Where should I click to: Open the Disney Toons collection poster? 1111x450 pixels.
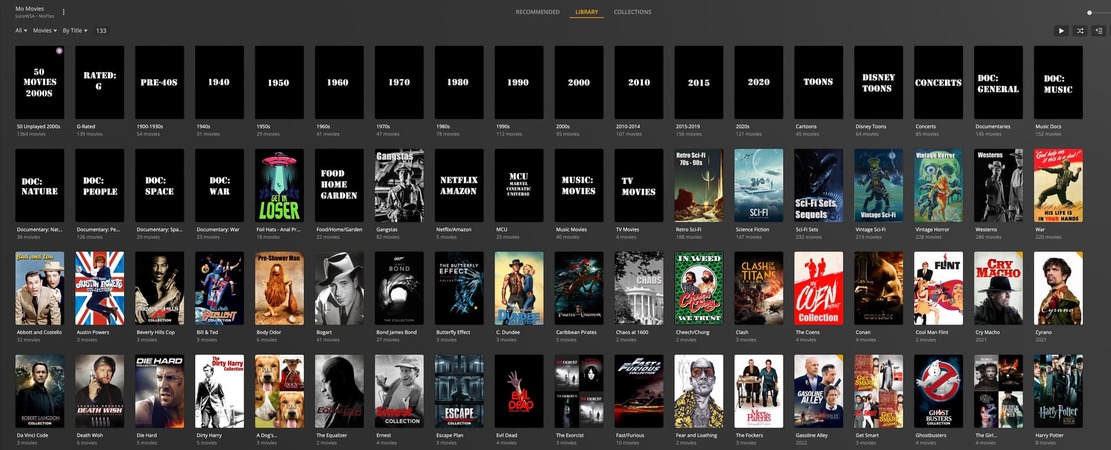point(879,82)
